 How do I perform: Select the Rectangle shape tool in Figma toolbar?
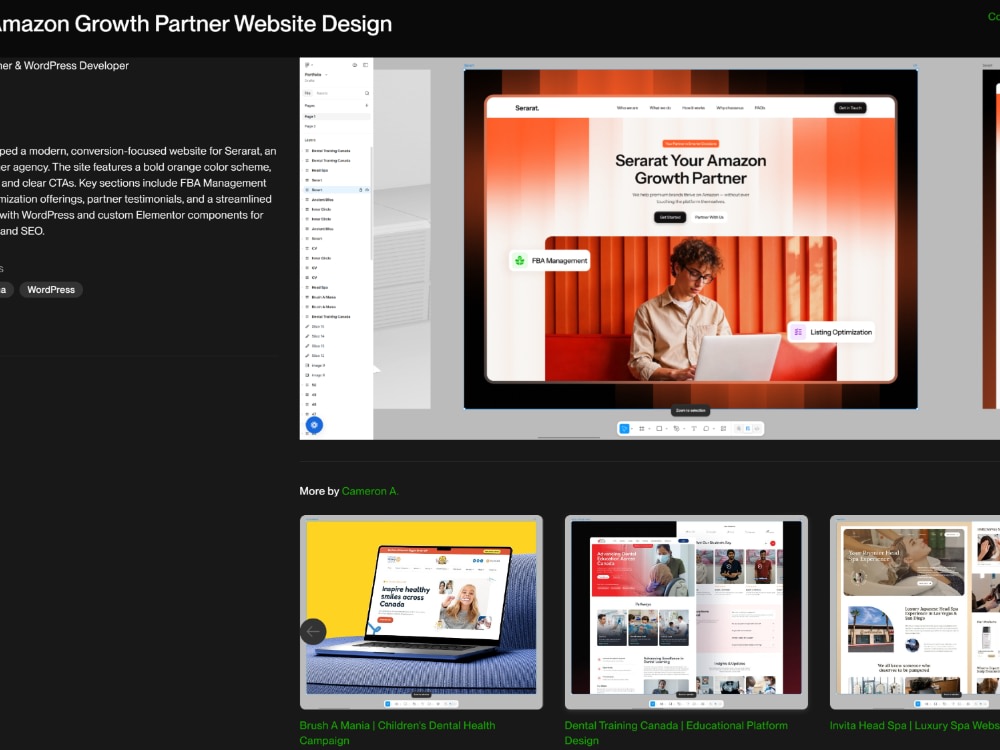point(659,429)
